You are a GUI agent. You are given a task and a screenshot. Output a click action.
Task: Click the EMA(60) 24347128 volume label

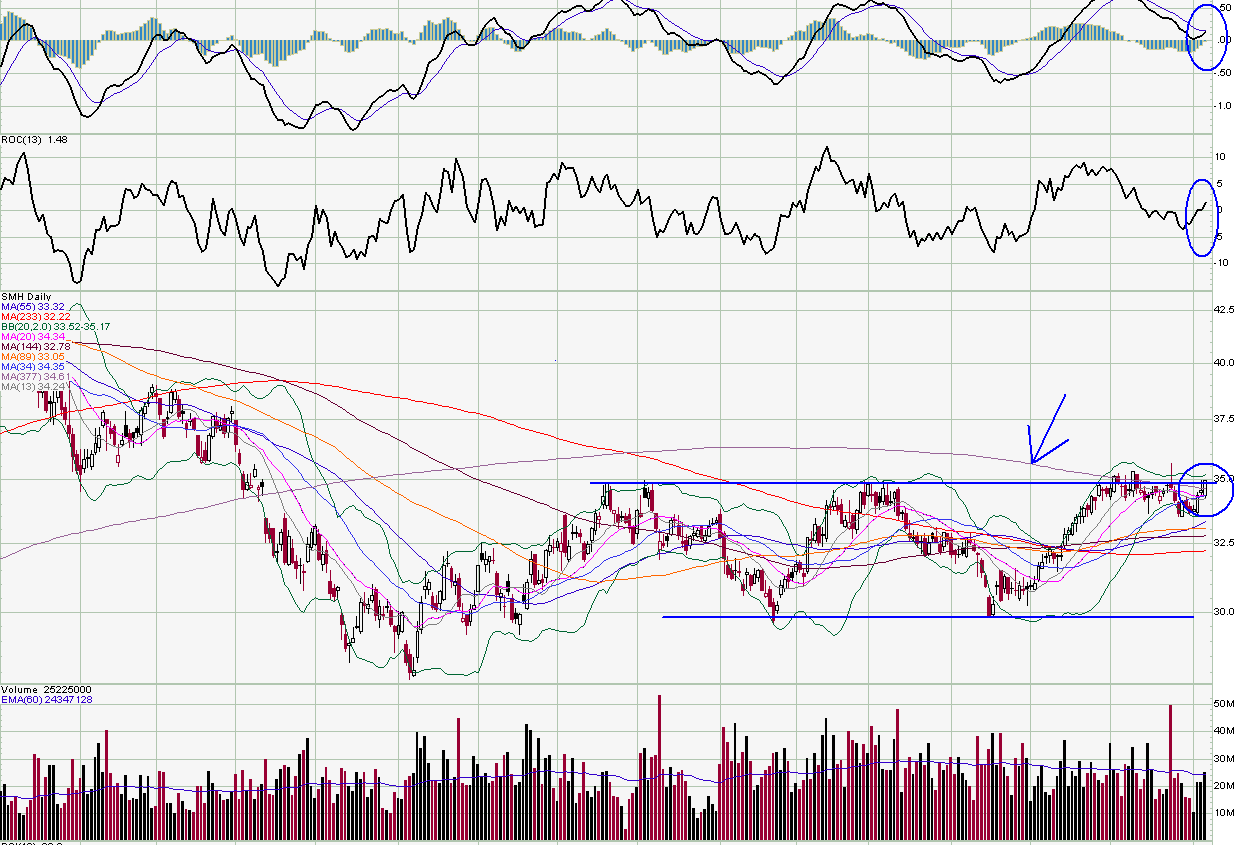coord(47,700)
